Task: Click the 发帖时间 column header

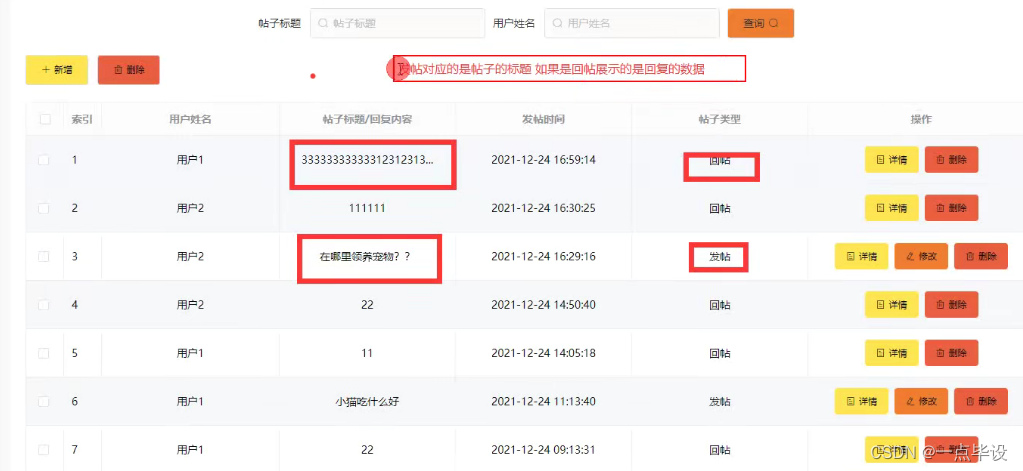Action: 543,119
